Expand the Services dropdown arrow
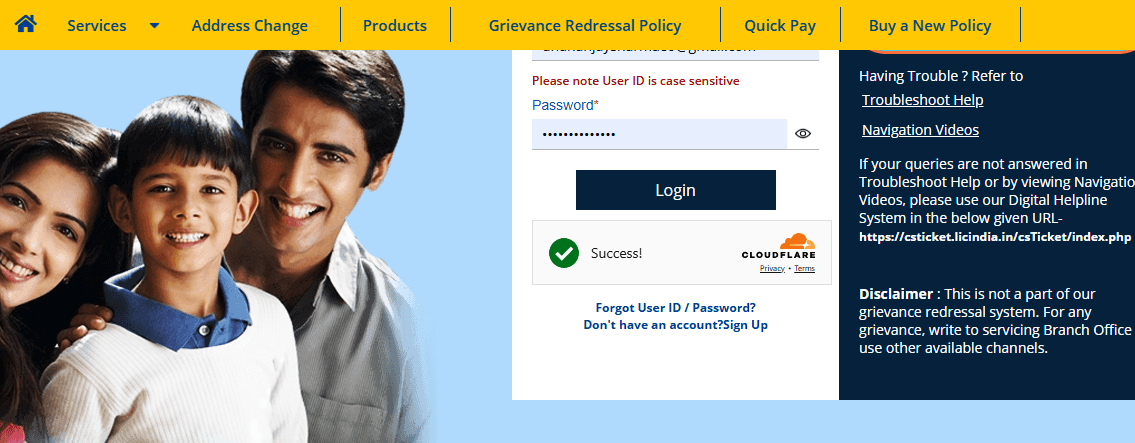 (x=154, y=26)
